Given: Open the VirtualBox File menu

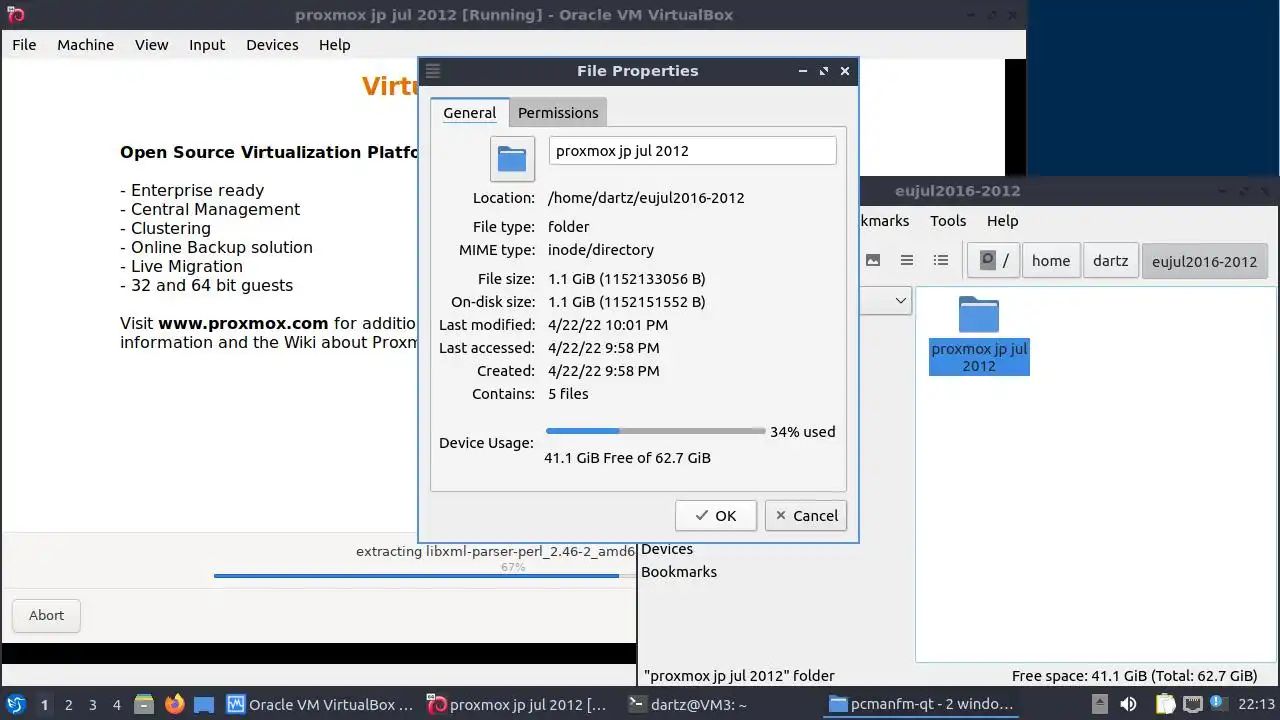Looking at the screenshot, I should click(24, 45).
